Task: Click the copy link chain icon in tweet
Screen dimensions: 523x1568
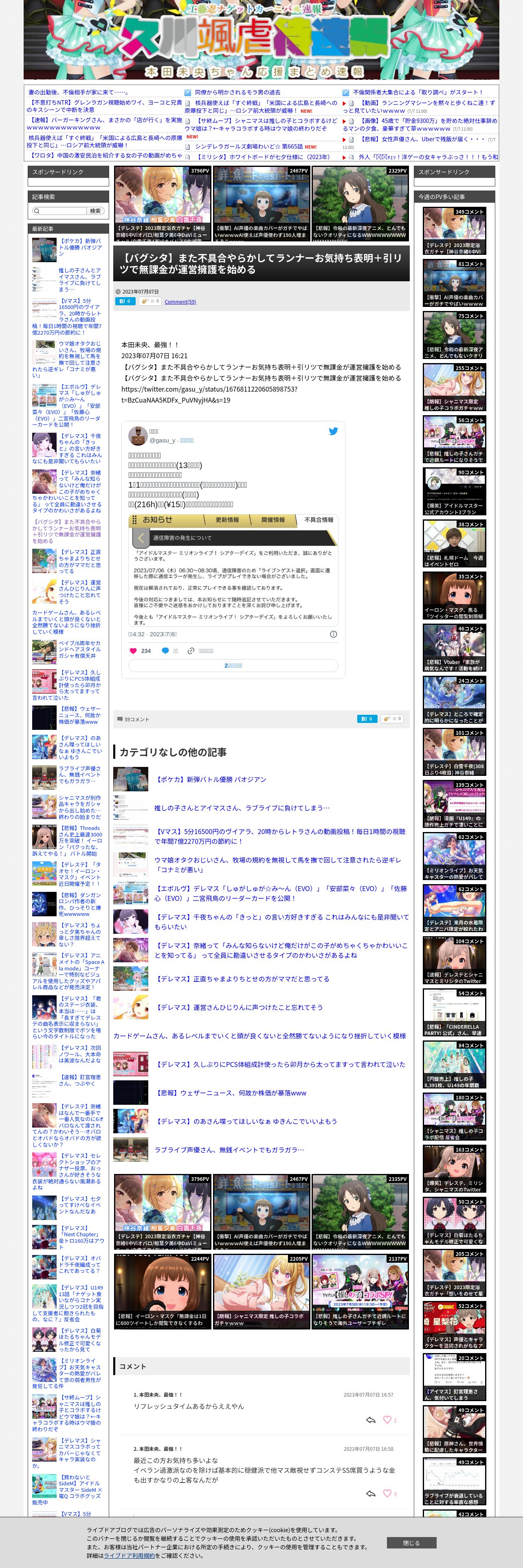Action: coord(191,651)
